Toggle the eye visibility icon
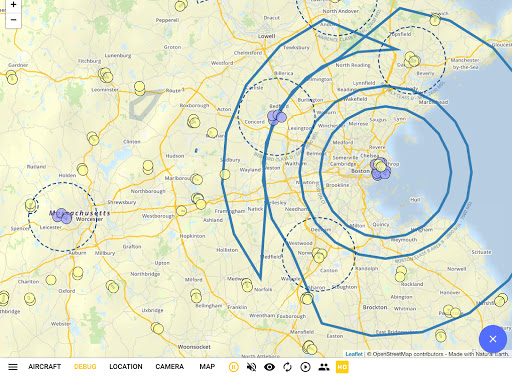Screen dimensions: 512x376 click(269, 367)
